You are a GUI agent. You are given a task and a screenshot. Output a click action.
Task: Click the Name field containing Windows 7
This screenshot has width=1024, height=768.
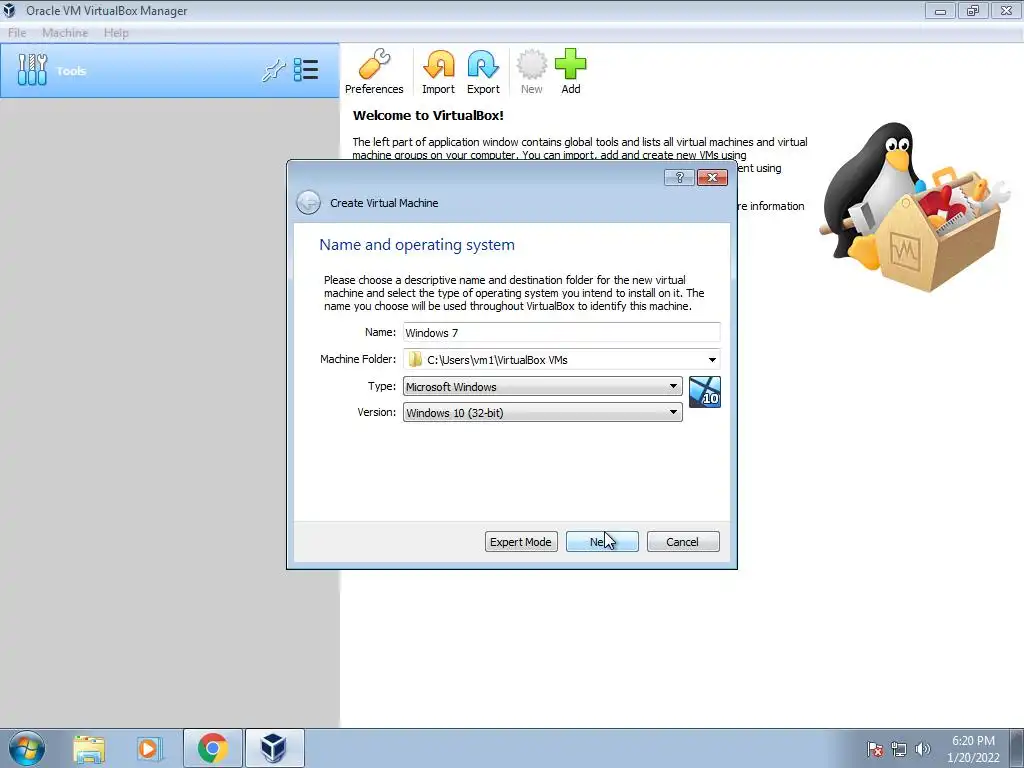pyautogui.click(x=562, y=332)
